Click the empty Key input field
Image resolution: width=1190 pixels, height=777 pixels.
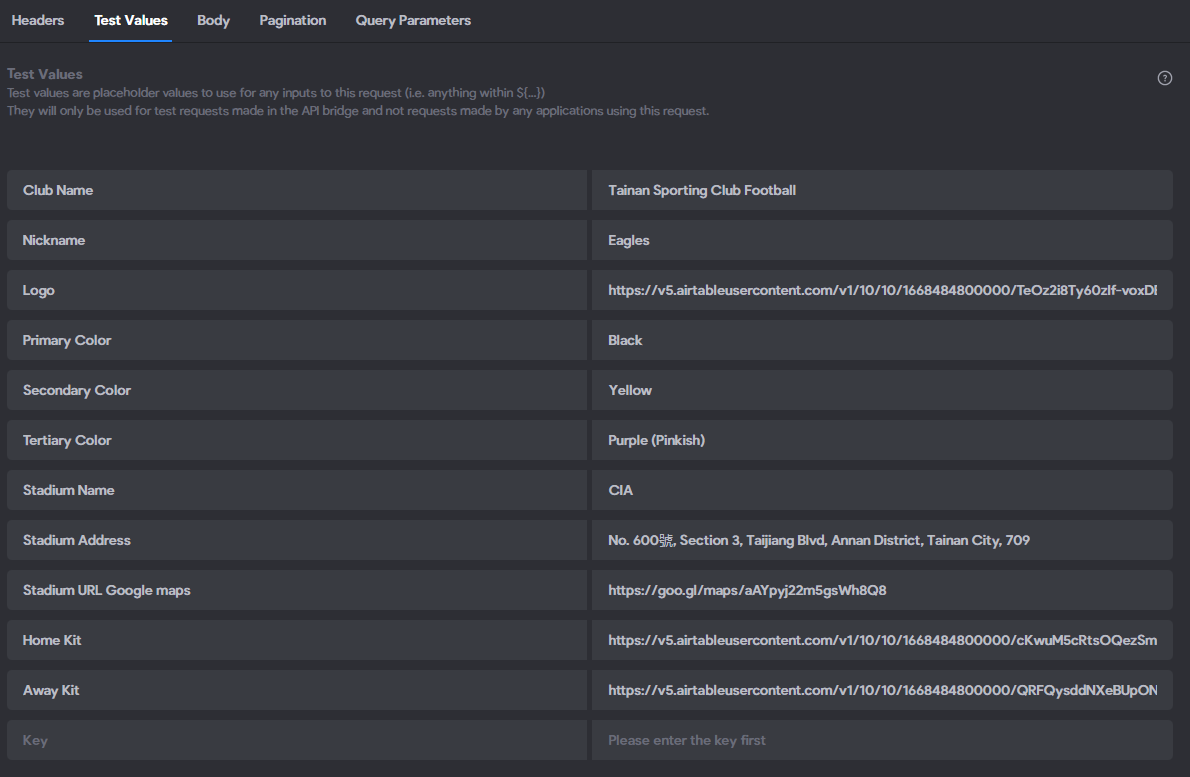297,741
